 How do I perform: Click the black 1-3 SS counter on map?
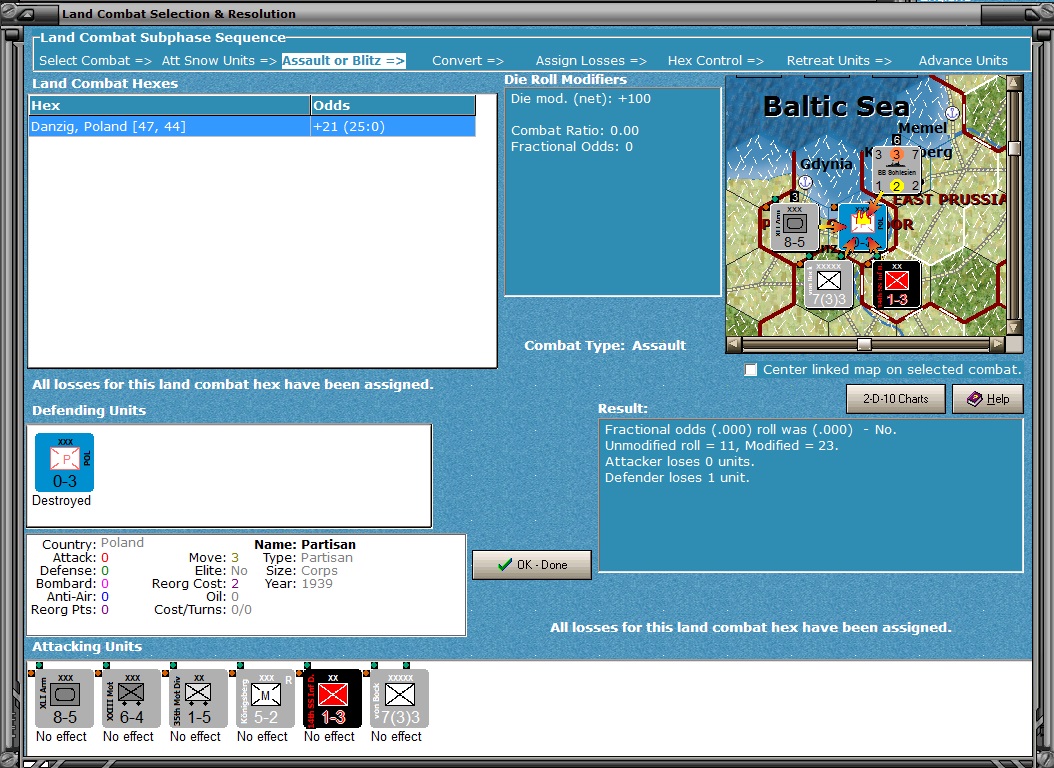point(897,284)
